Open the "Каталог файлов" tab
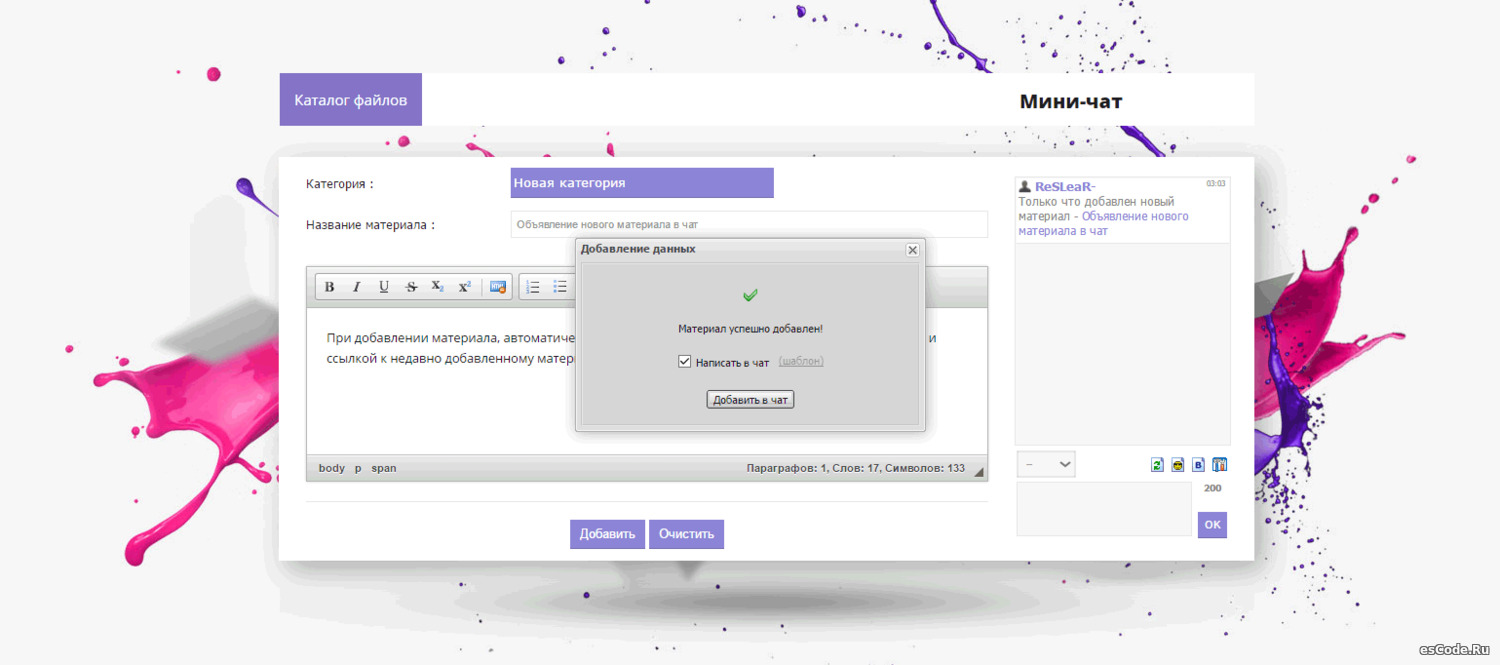The height and width of the screenshot is (665, 1500). coord(351,100)
